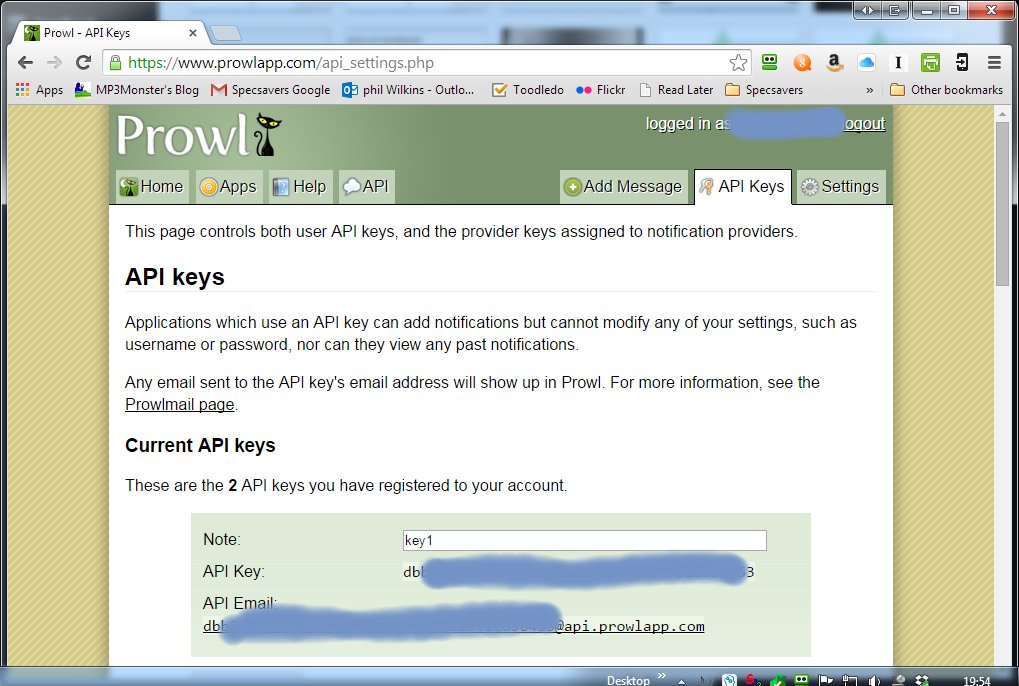Expand the hidden bookmarks overflow chevron
This screenshot has height=686, width=1019.
click(869, 90)
